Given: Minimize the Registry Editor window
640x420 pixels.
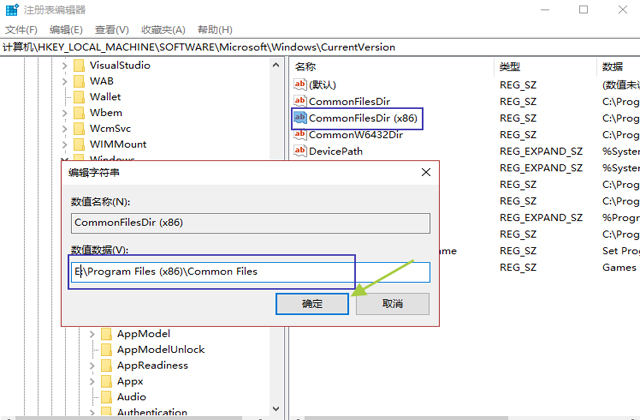Looking at the screenshot, I should (x=545, y=9).
